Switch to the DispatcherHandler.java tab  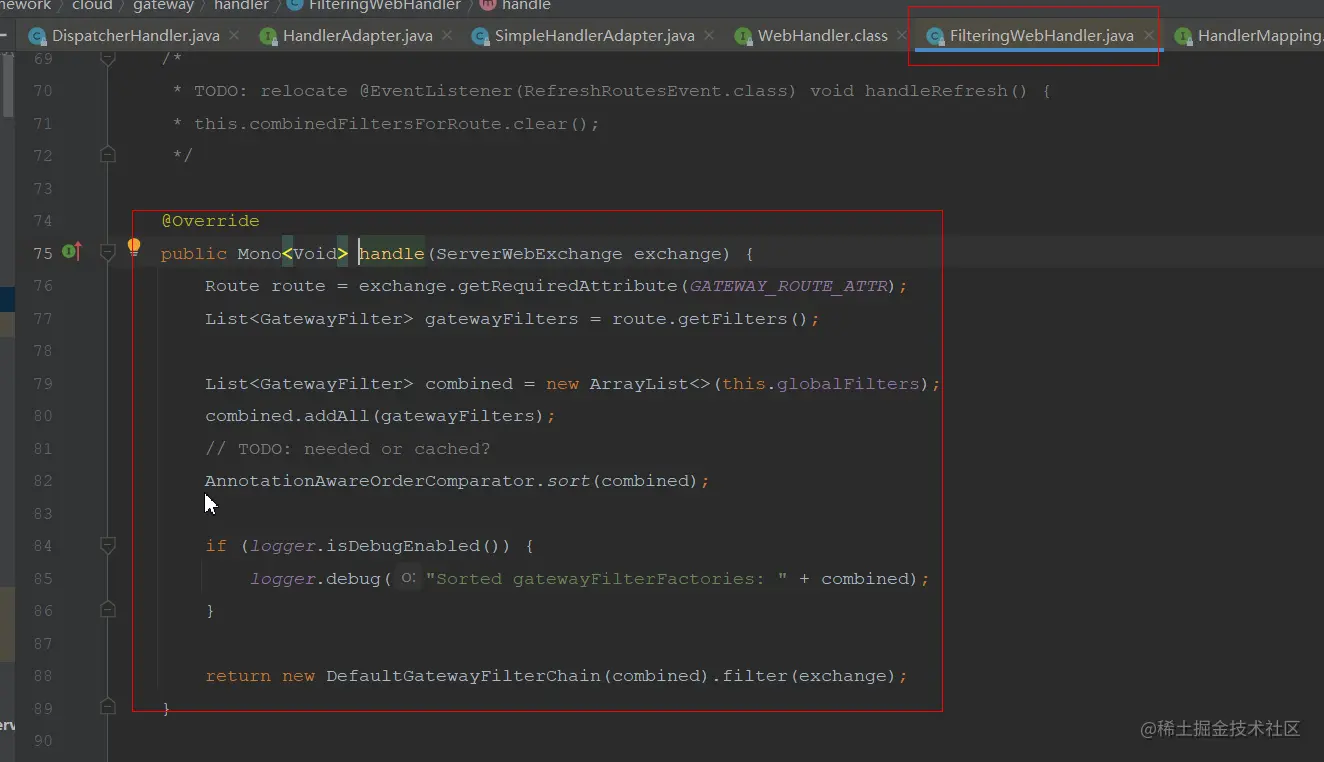coord(135,36)
